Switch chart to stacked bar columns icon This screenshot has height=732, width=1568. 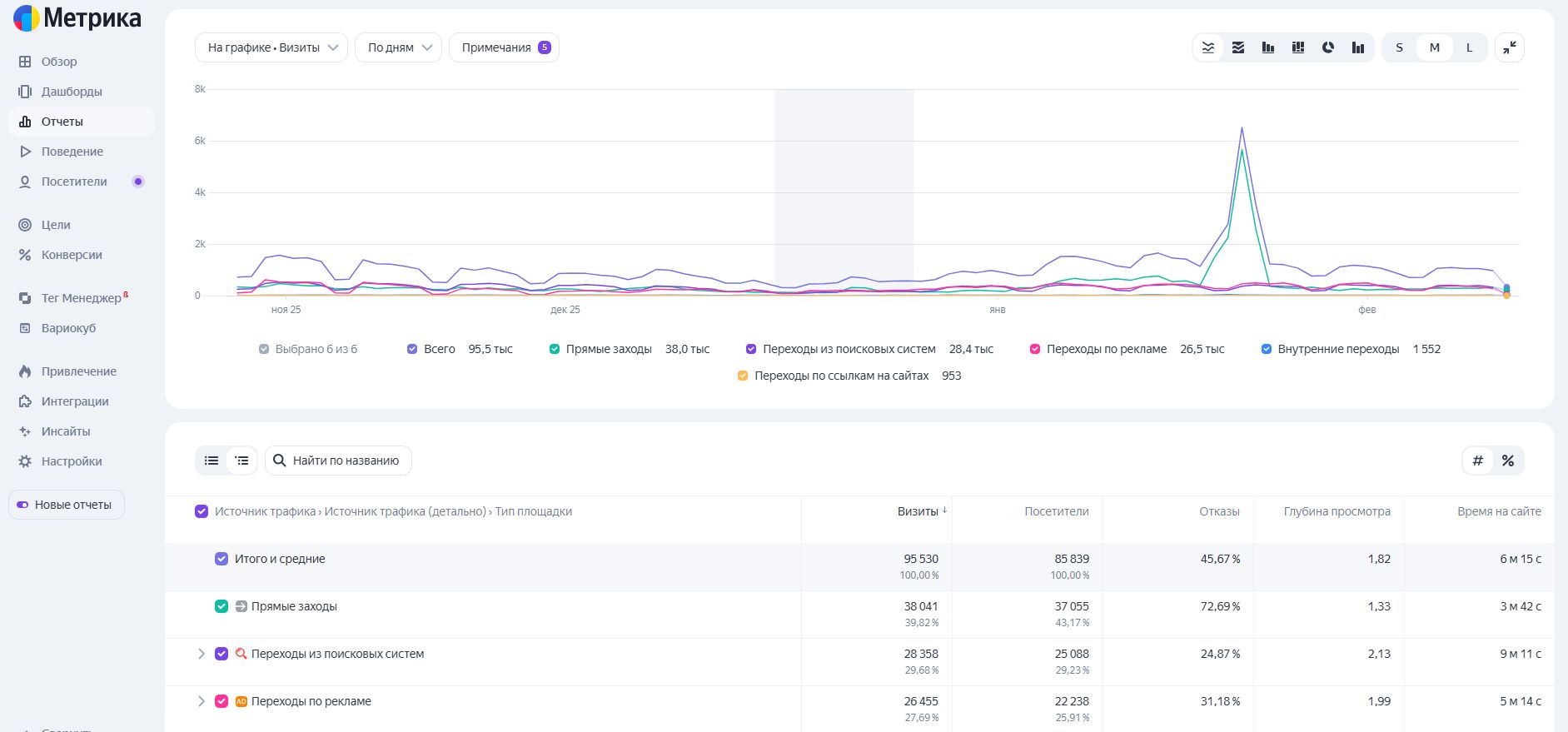[1298, 47]
